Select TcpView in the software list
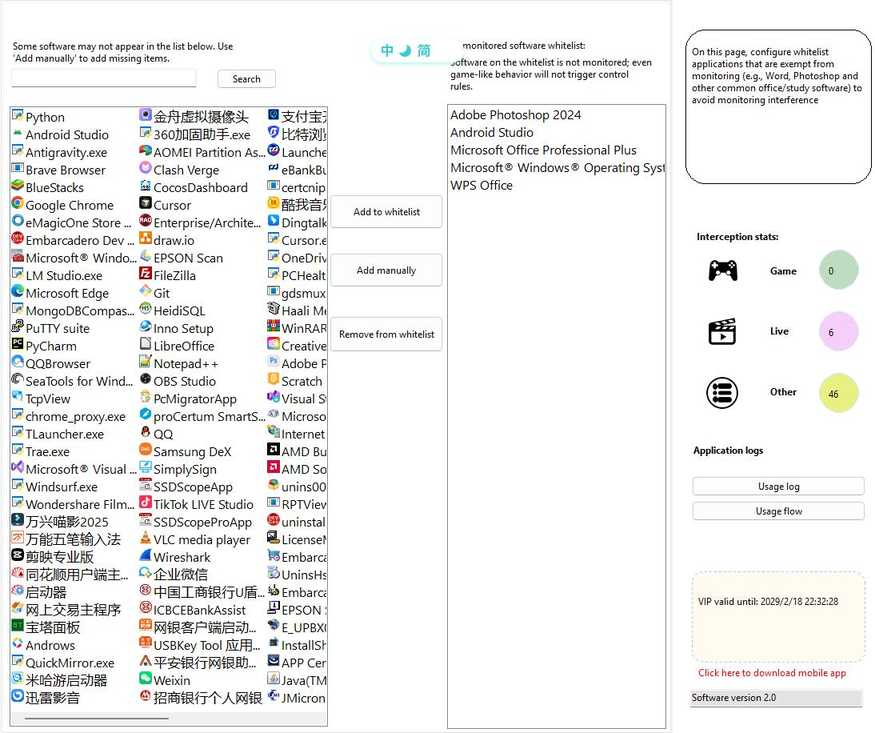Screen dimensions: 875x733 (41, 399)
